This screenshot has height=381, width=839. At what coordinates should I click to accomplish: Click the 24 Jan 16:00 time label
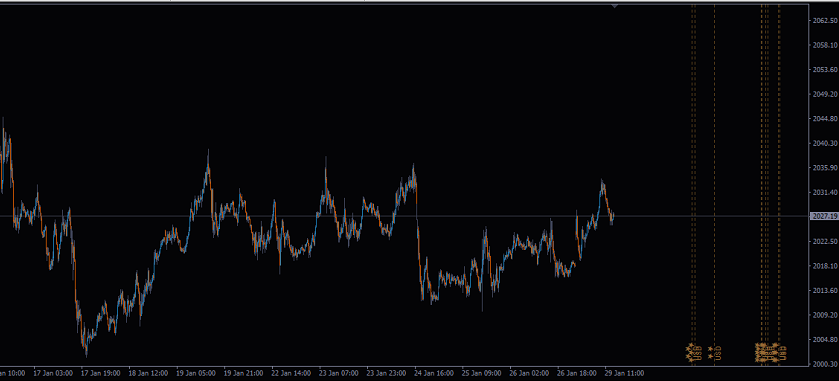(x=433, y=372)
